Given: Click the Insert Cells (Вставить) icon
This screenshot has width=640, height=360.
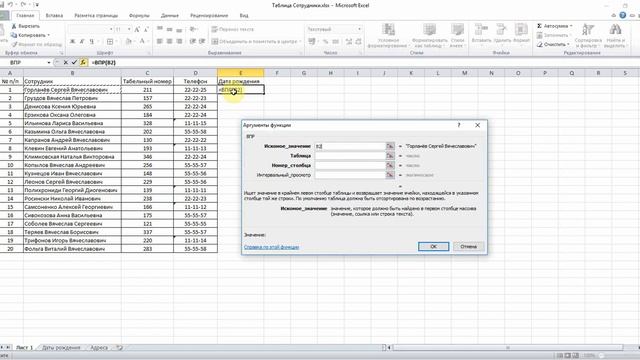Looking at the screenshot, I should pos(481,30).
